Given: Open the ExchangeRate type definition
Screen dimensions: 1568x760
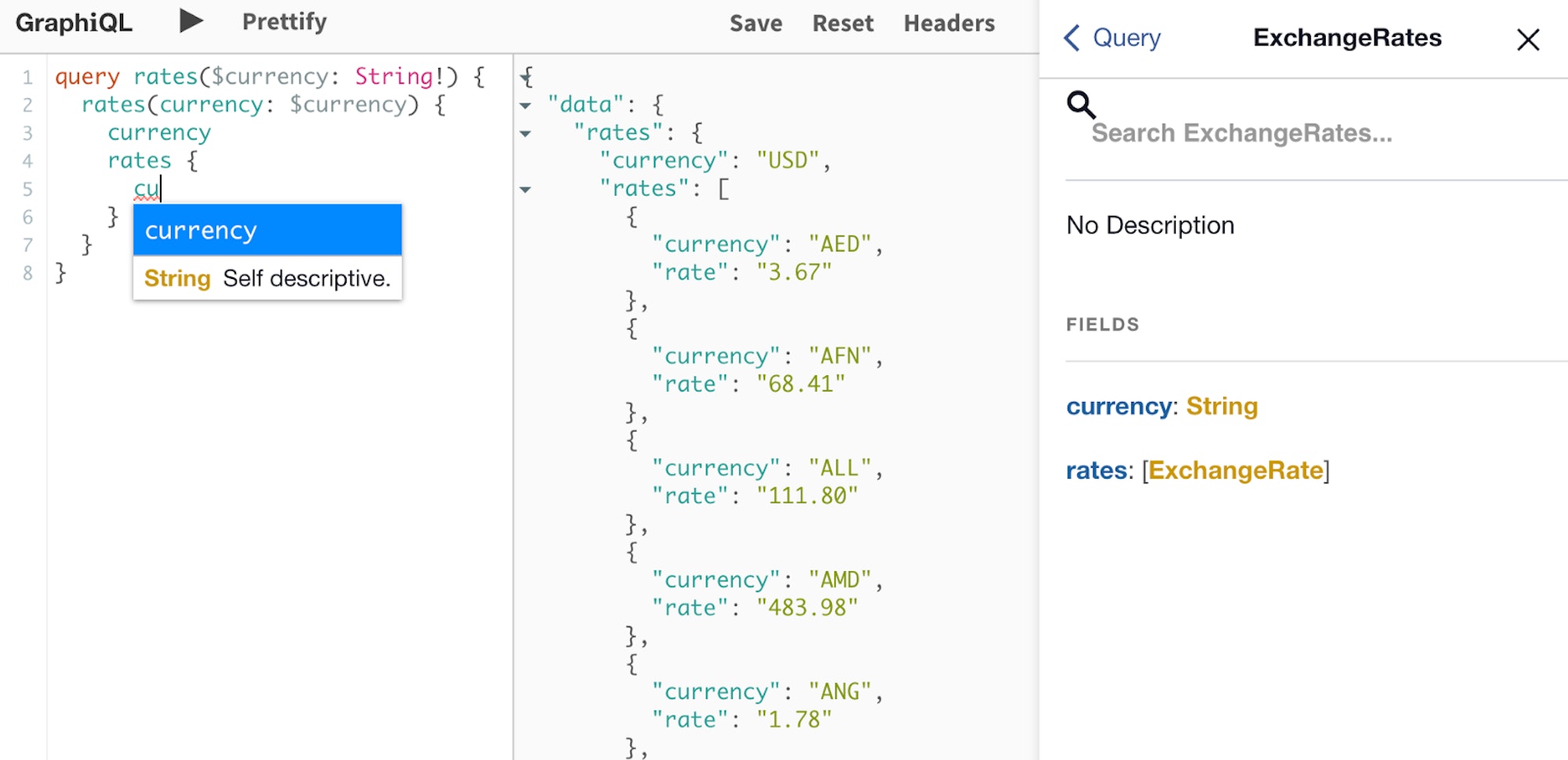Looking at the screenshot, I should 1236,470.
